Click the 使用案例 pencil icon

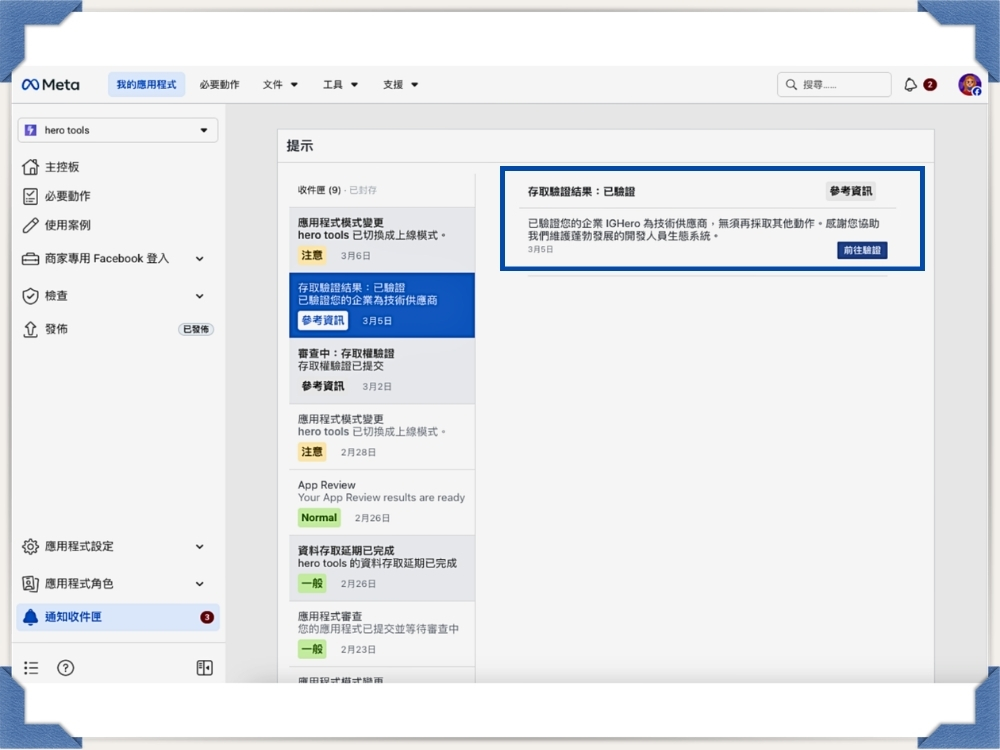click(31, 226)
